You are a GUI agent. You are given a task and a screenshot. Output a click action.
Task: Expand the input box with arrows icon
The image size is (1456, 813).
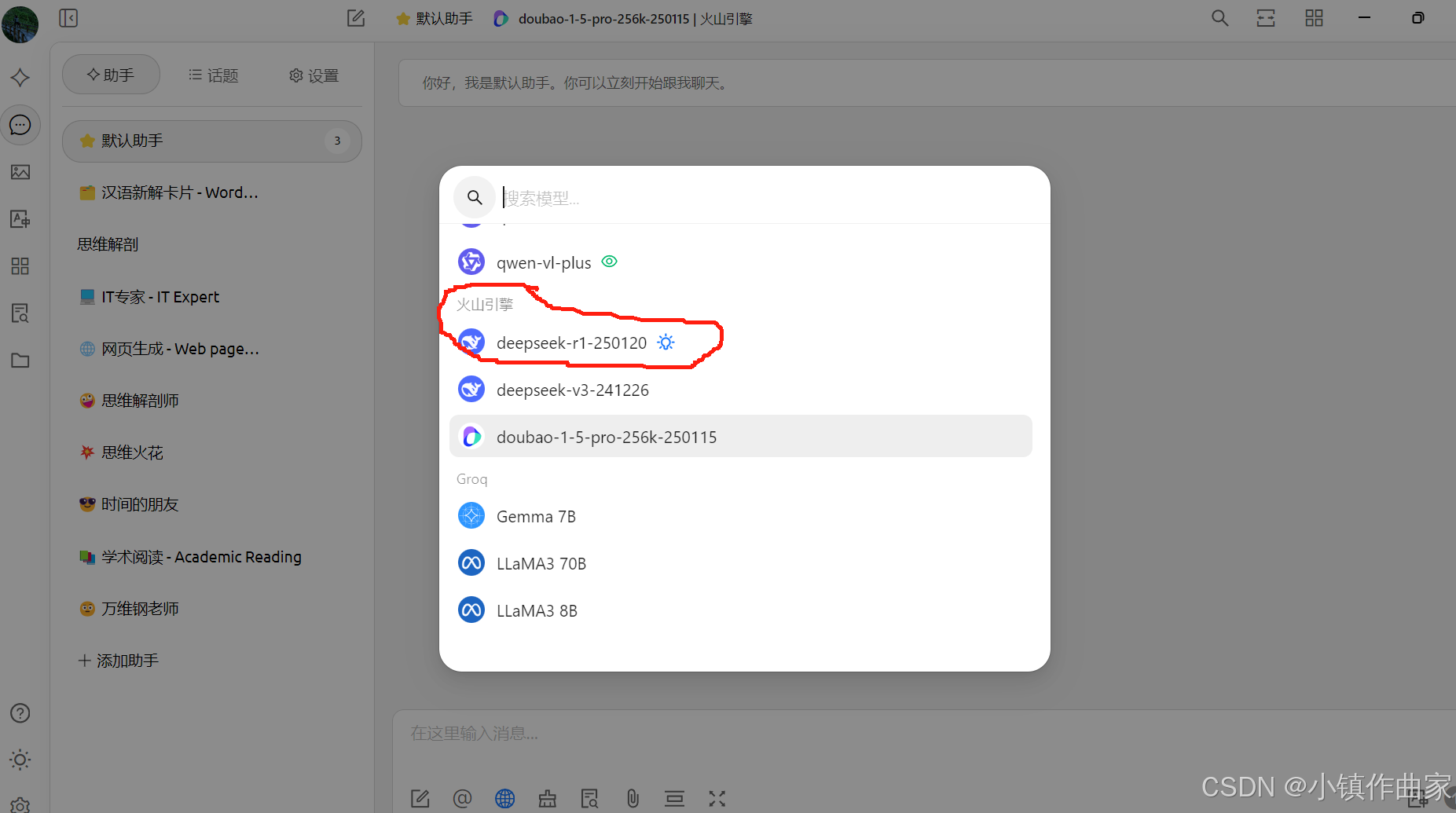717,799
